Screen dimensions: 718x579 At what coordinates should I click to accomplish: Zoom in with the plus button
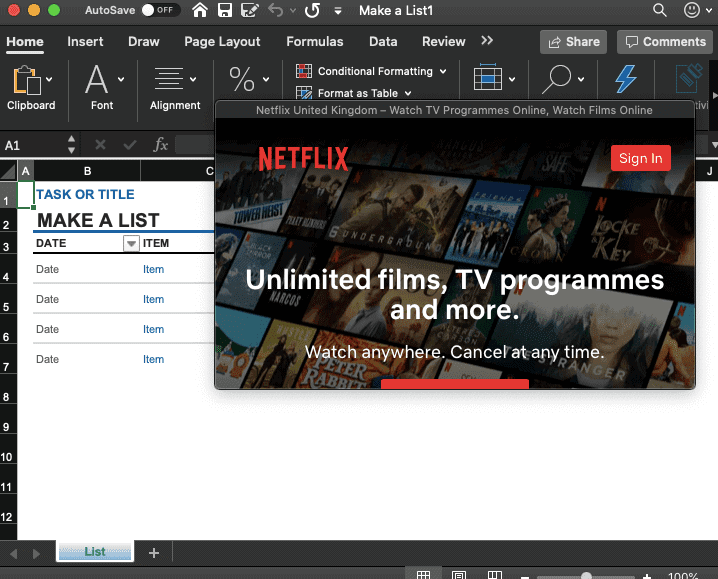pyautogui.click(x=647, y=576)
